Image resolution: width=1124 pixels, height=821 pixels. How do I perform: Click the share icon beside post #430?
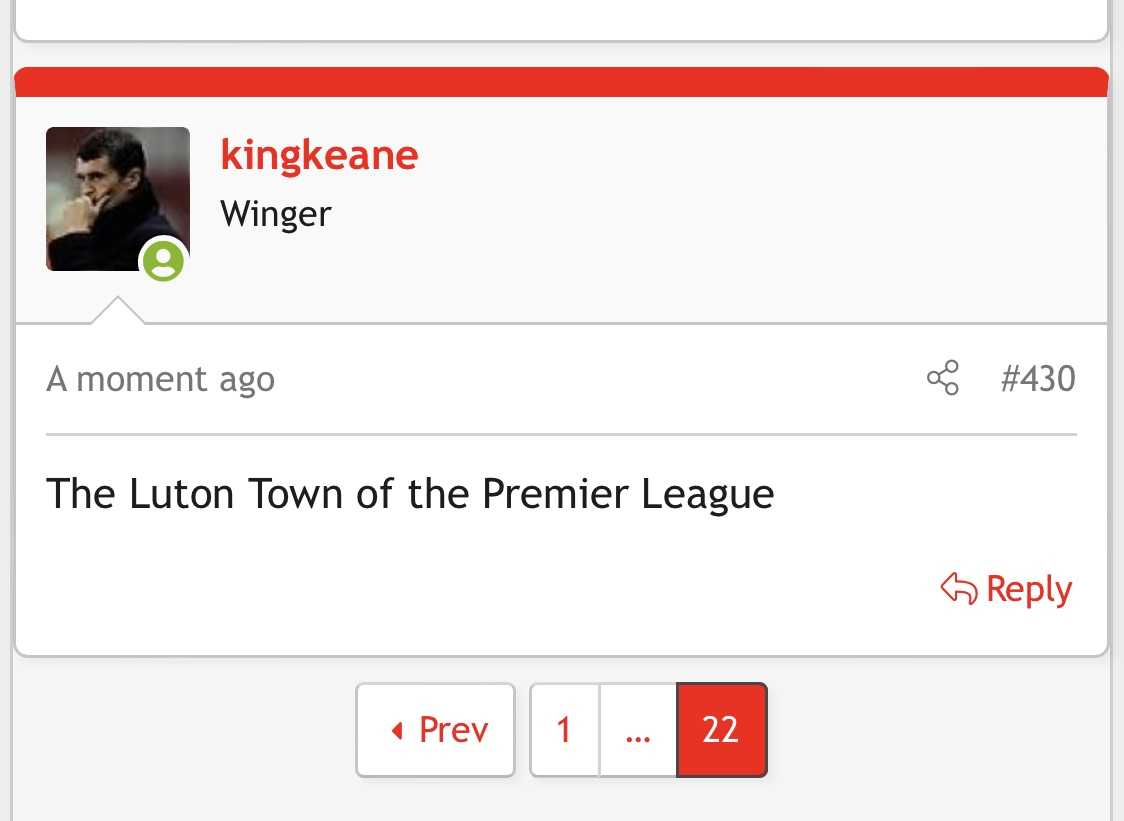pyautogui.click(x=943, y=378)
